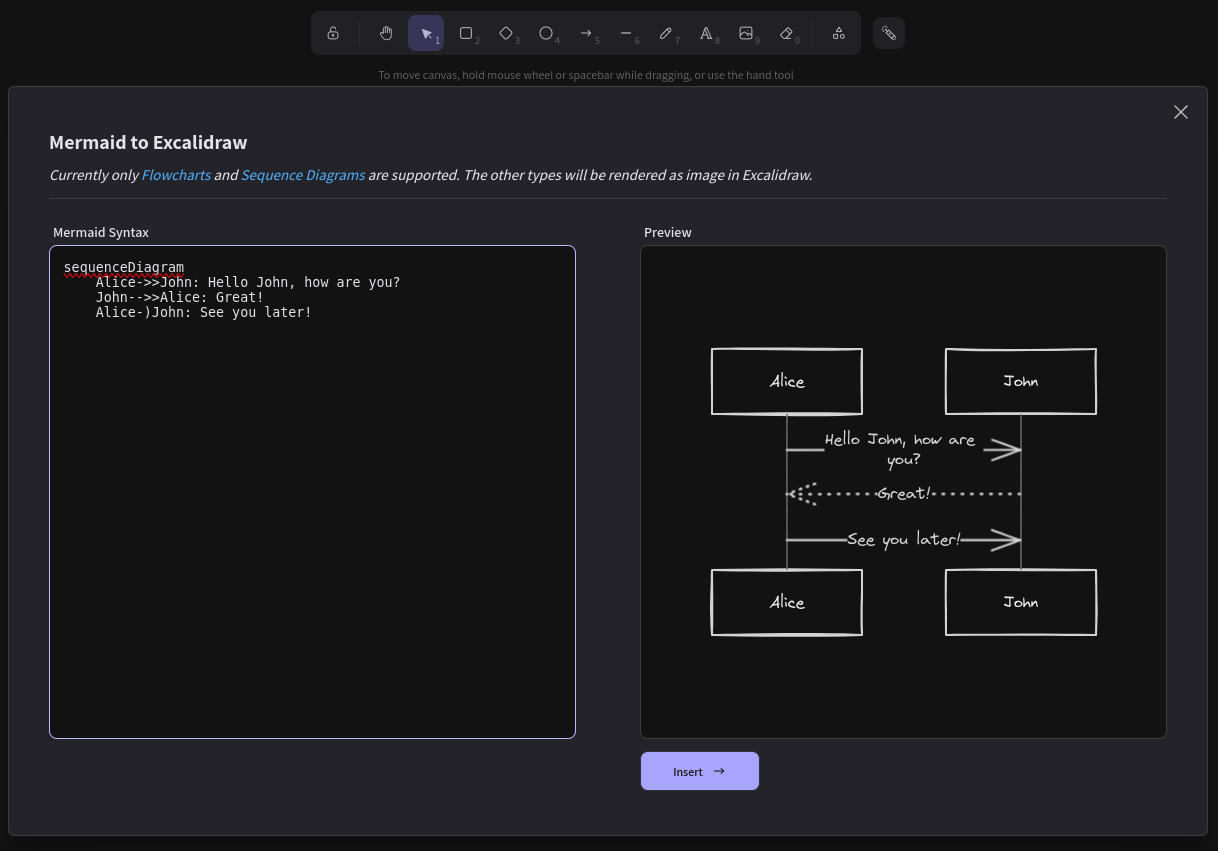Click the 'John-->>Alice: Great!' syntax line

pos(180,298)
